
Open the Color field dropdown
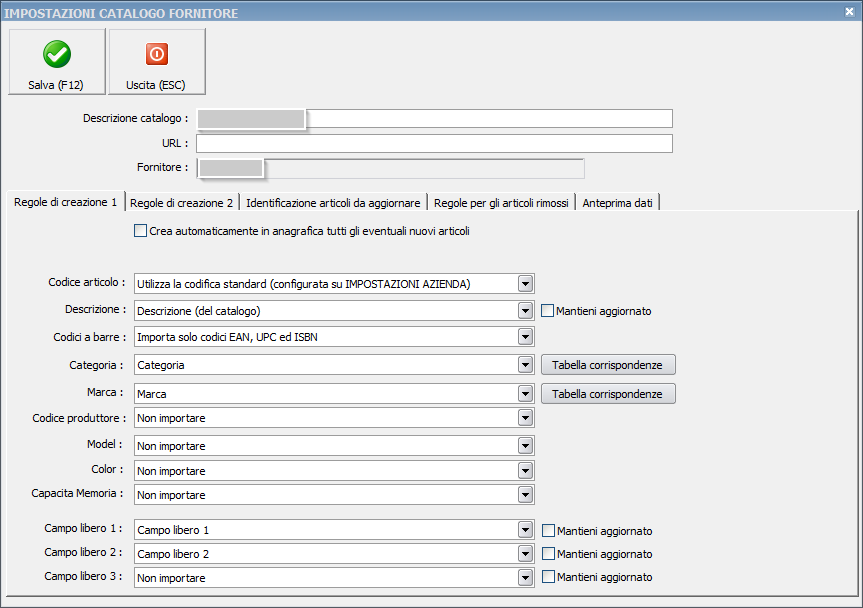[526, 471]
